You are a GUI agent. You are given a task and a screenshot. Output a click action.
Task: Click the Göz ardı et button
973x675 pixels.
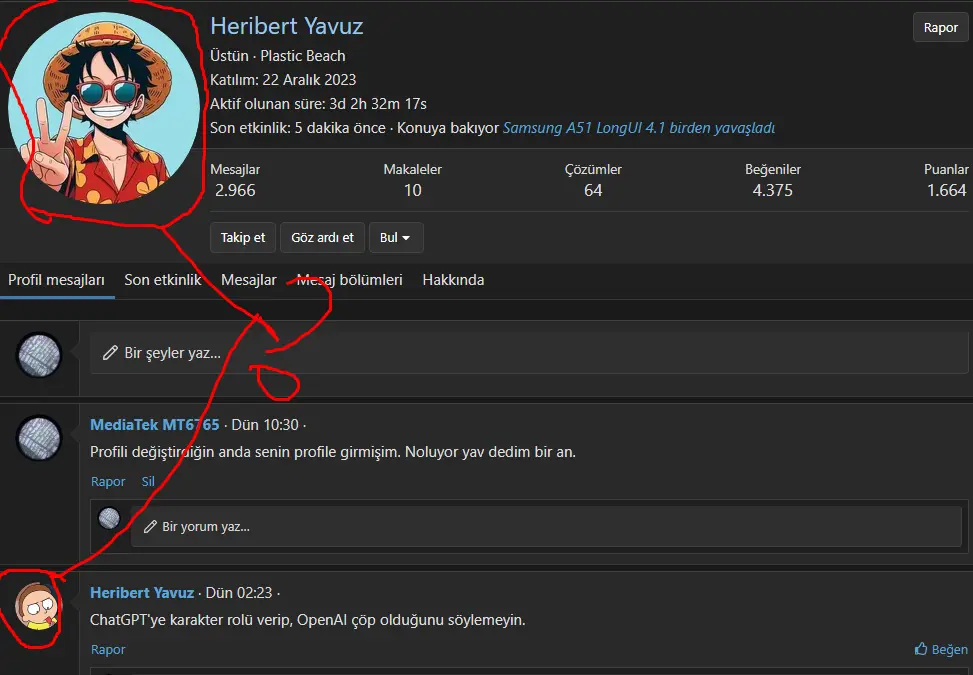pos(322,238)
